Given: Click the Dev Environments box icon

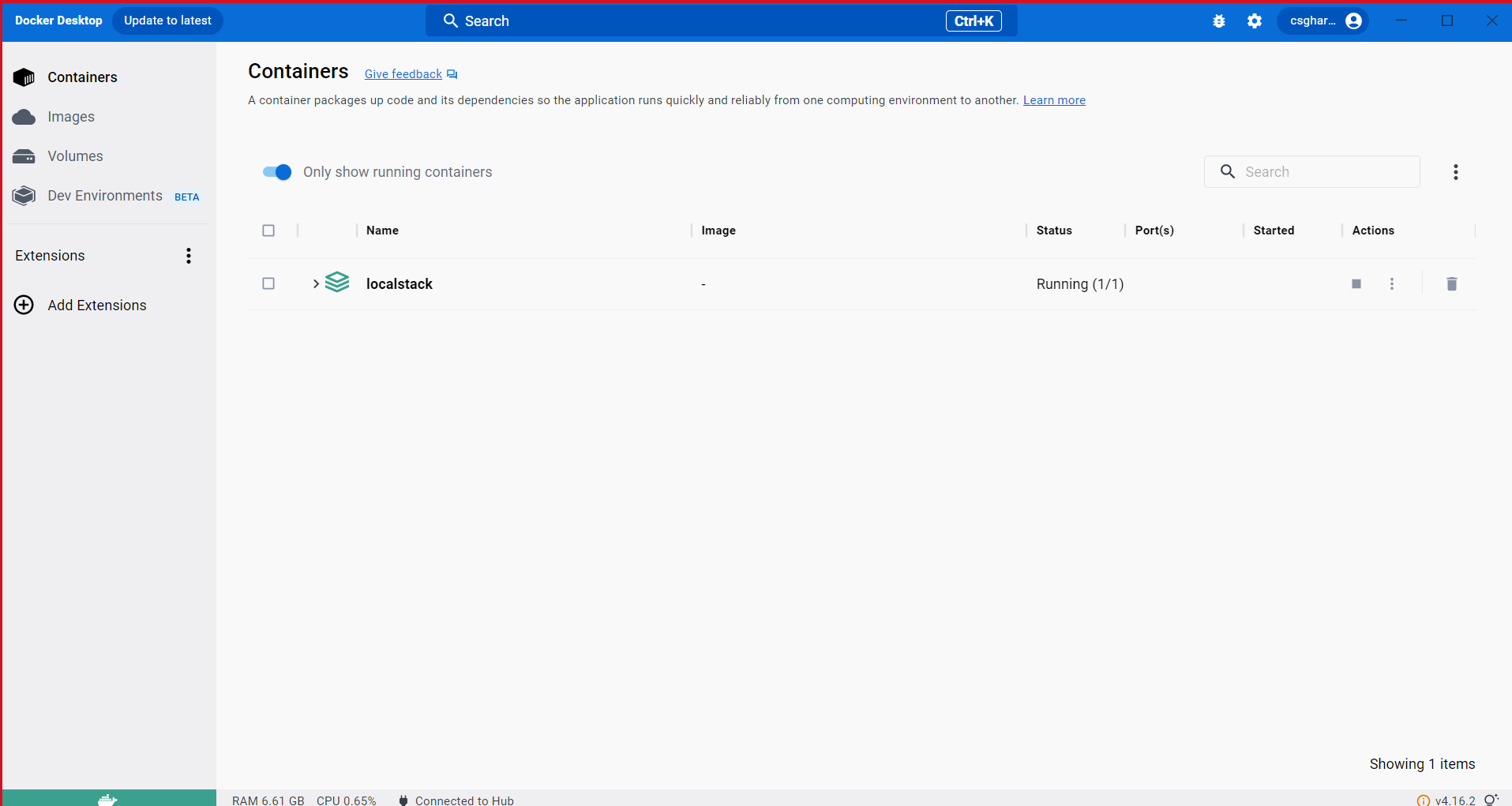Looking at the screenshot, I should click(24, 196).
